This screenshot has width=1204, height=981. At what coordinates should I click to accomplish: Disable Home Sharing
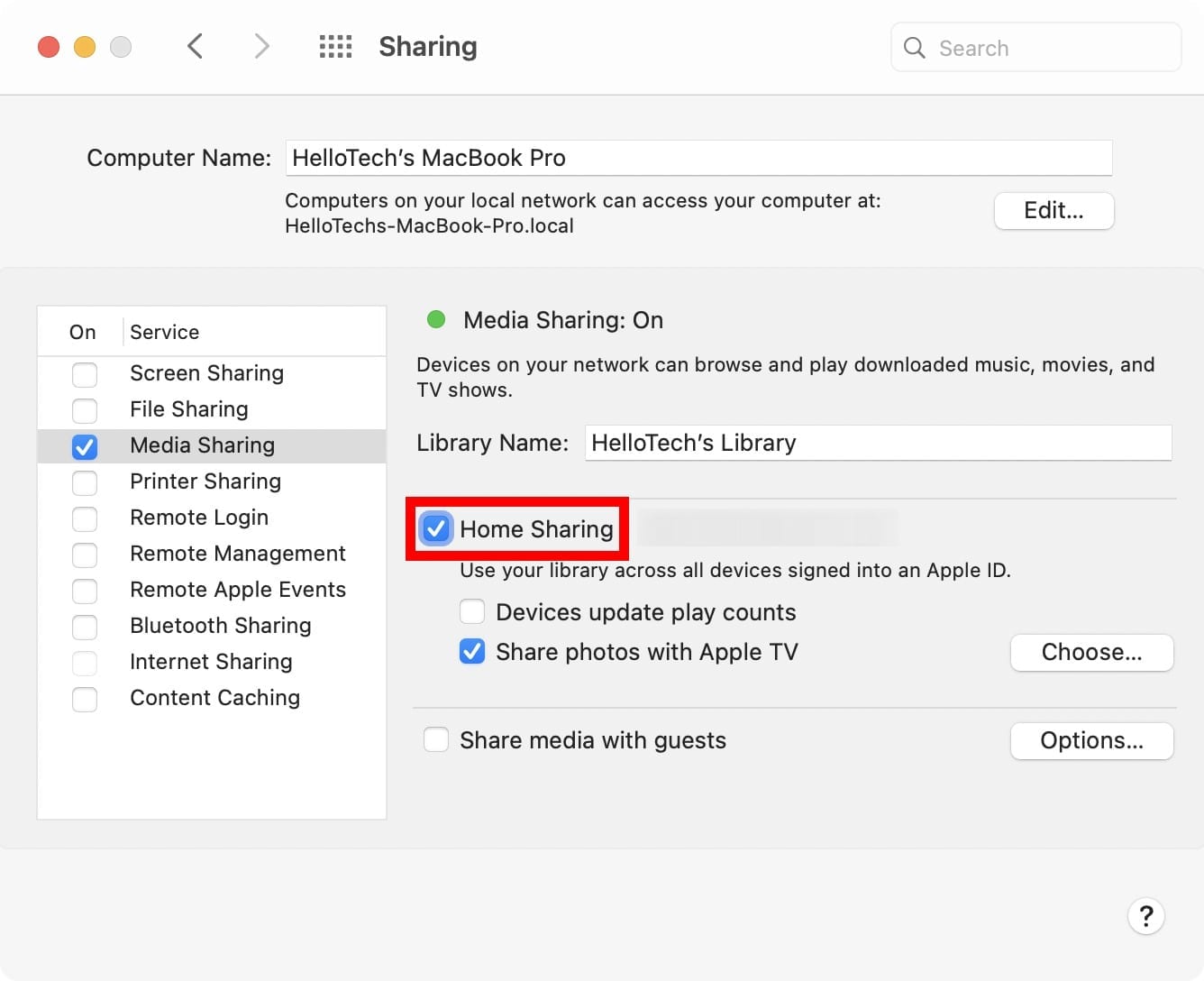pyautogui.click(x=436, y=529)
